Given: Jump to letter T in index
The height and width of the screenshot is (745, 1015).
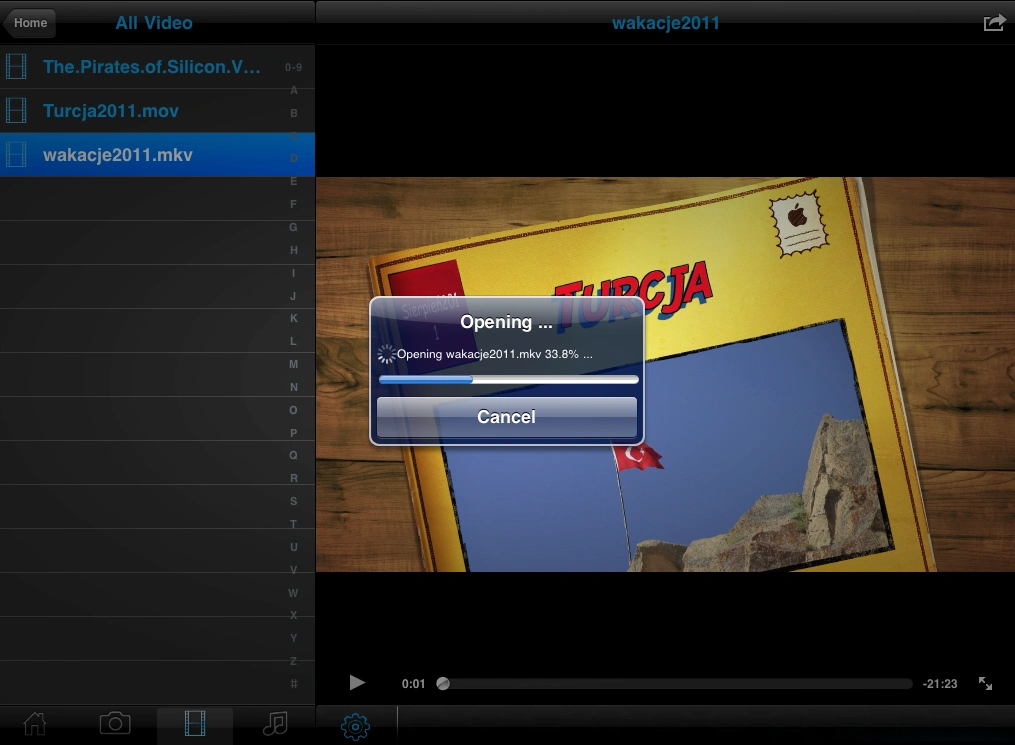Looking at the screenshot, I should [x=293, y=524].
